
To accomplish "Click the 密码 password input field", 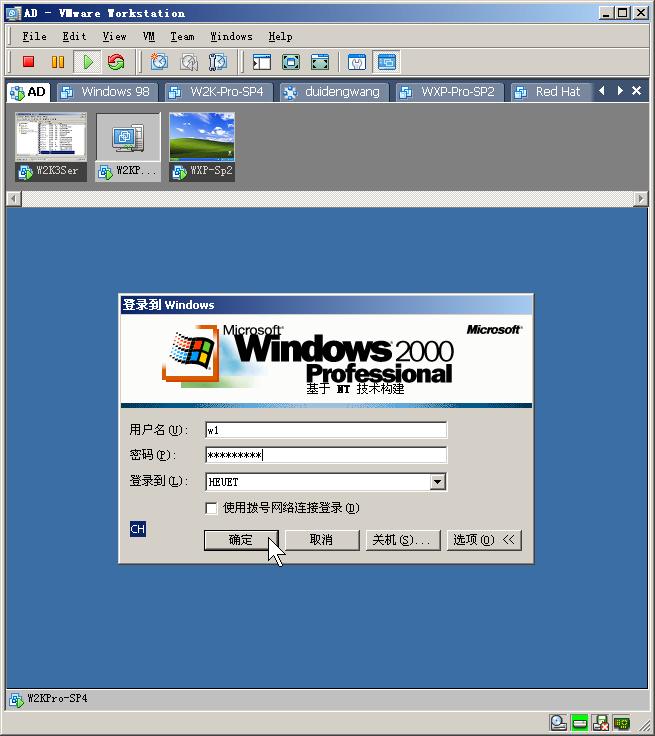I will click(x=326, y=455).
